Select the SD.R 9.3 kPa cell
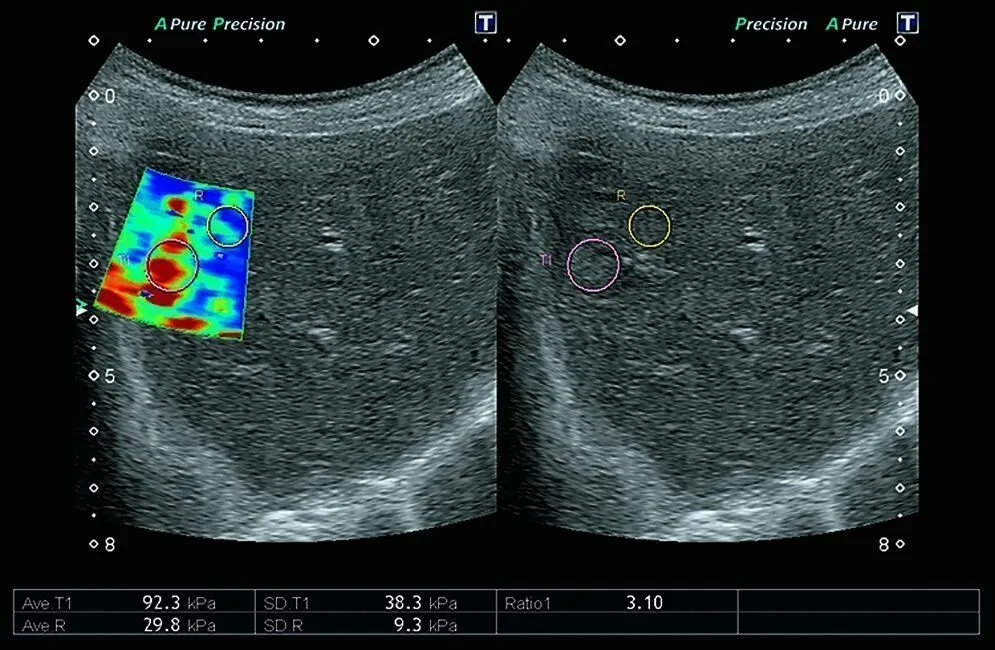995x650 pixels. pyautogui.click(x=376, y=625)
